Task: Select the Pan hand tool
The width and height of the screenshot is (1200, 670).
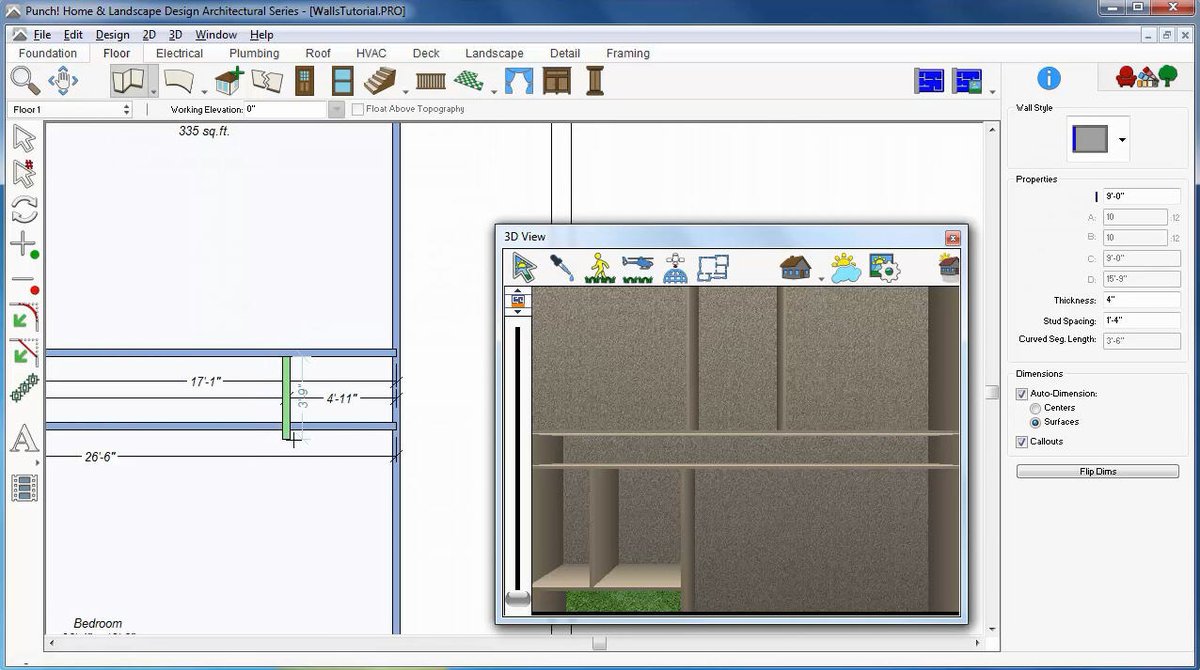Action: click(63, 80)
